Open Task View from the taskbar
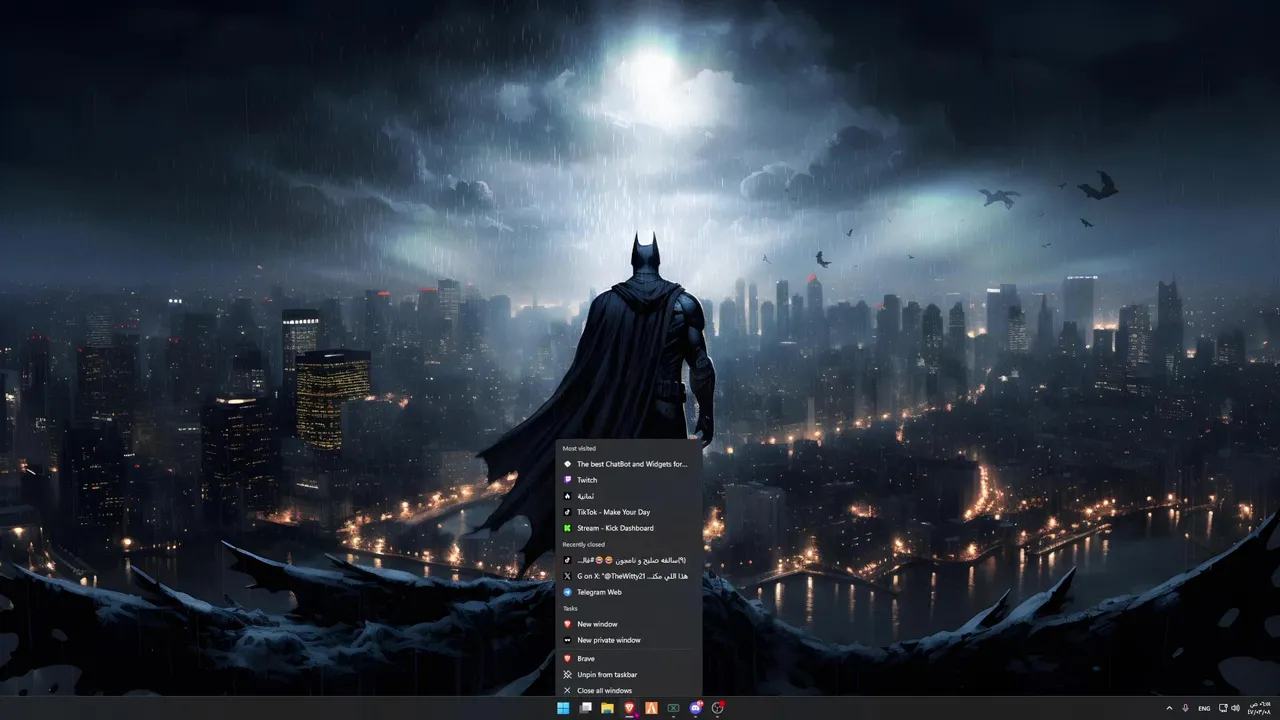 [585, 708]
